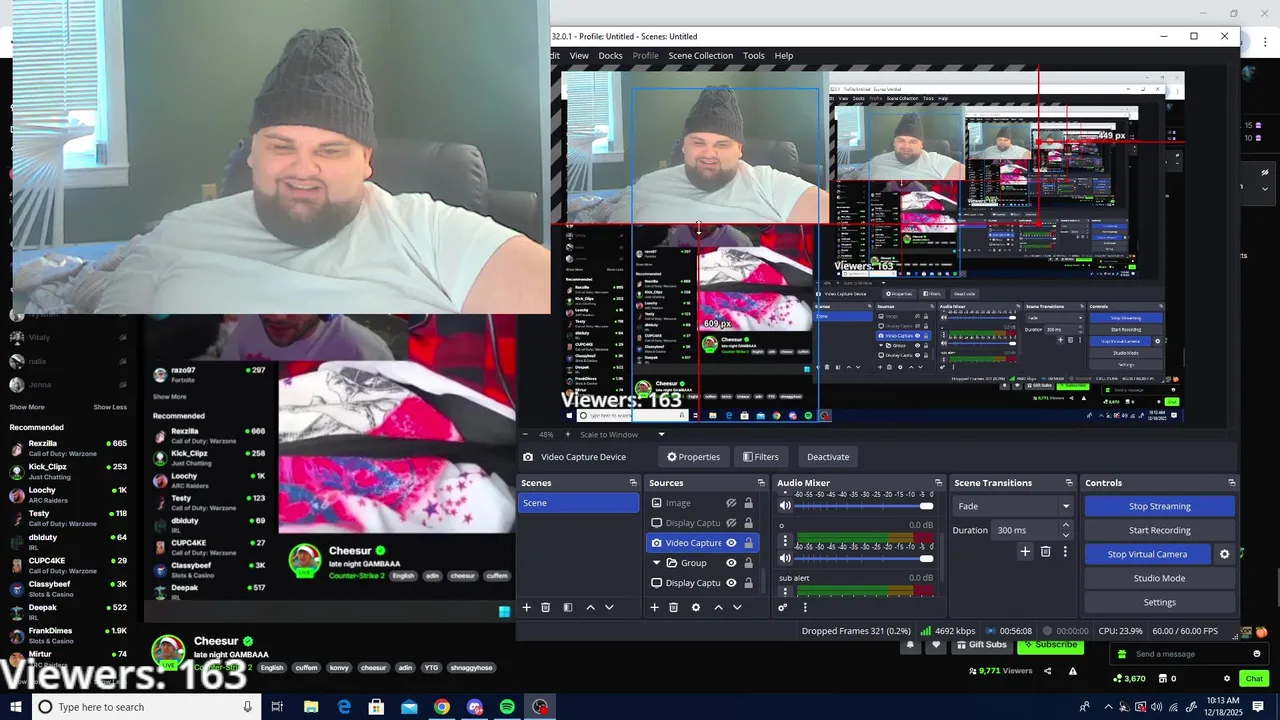Open the Scene Collection menu
Image resolution: width=1280 pixels, height=720 pixels.
click(x=701, y=56)
